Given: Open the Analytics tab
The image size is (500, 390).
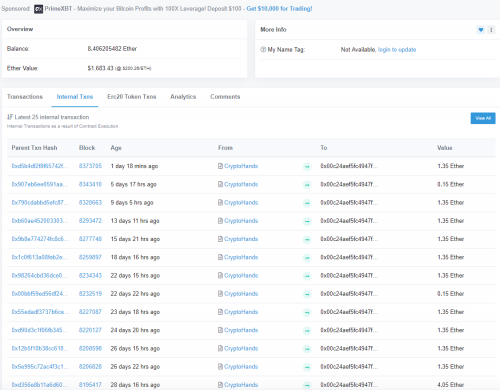Looking at the screenshot, I should [x=183, y=97].
